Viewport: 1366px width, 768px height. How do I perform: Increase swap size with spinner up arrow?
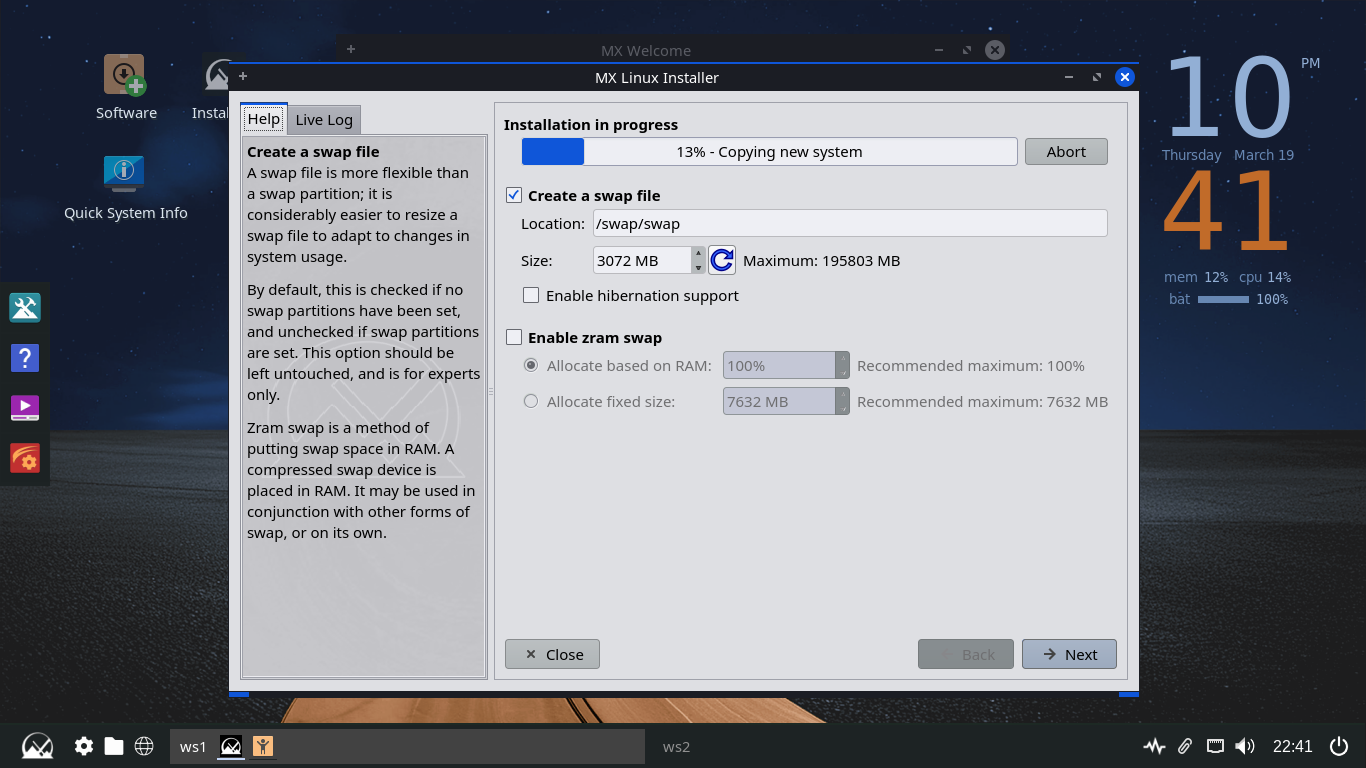(698, 254)
